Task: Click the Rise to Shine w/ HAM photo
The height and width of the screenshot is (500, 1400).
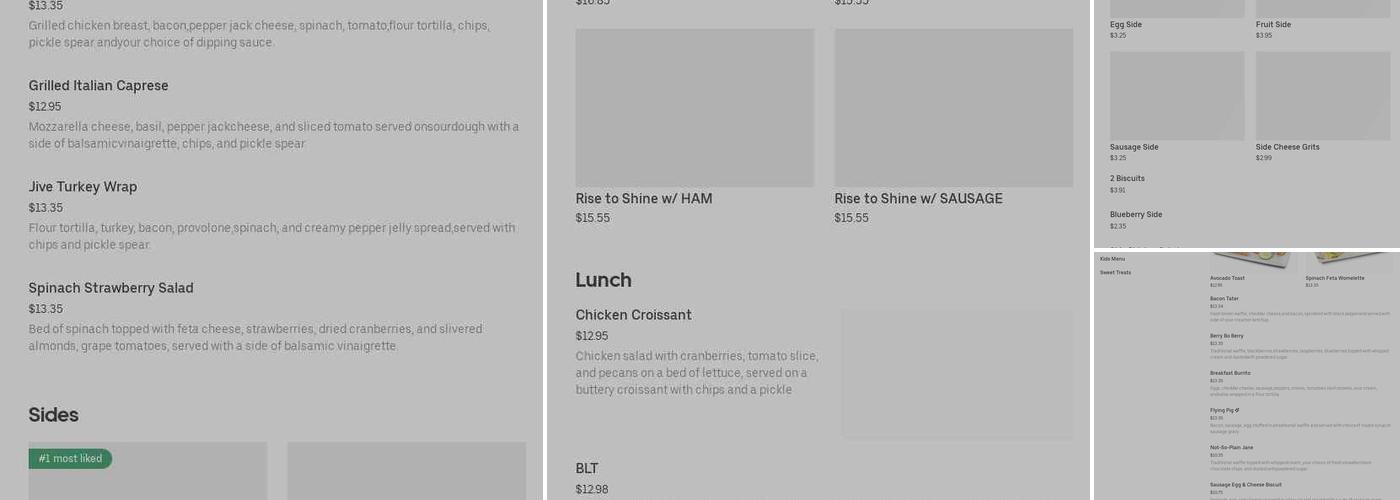Action: (694, 108)
